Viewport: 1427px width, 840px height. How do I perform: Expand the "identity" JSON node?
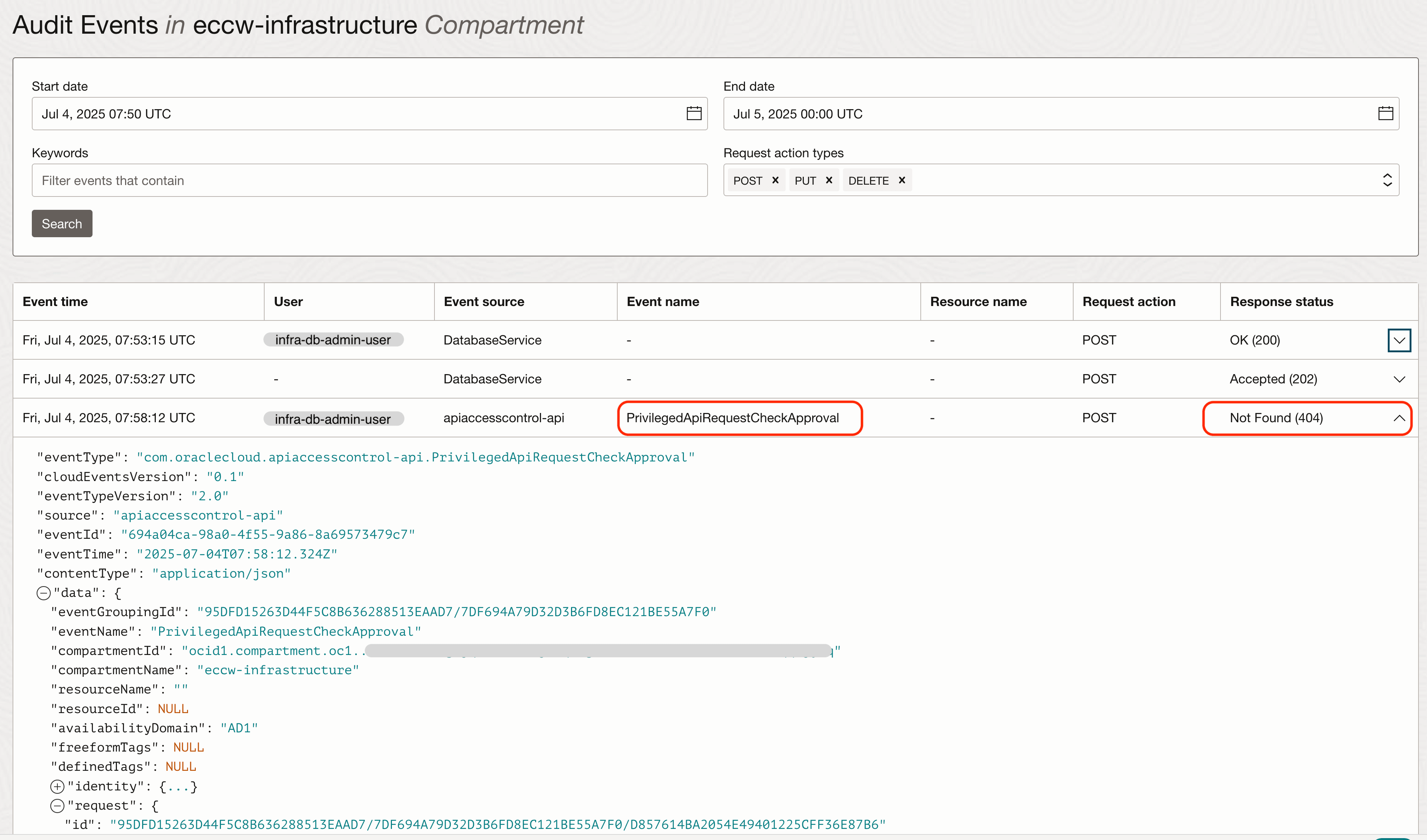(57, 786)
